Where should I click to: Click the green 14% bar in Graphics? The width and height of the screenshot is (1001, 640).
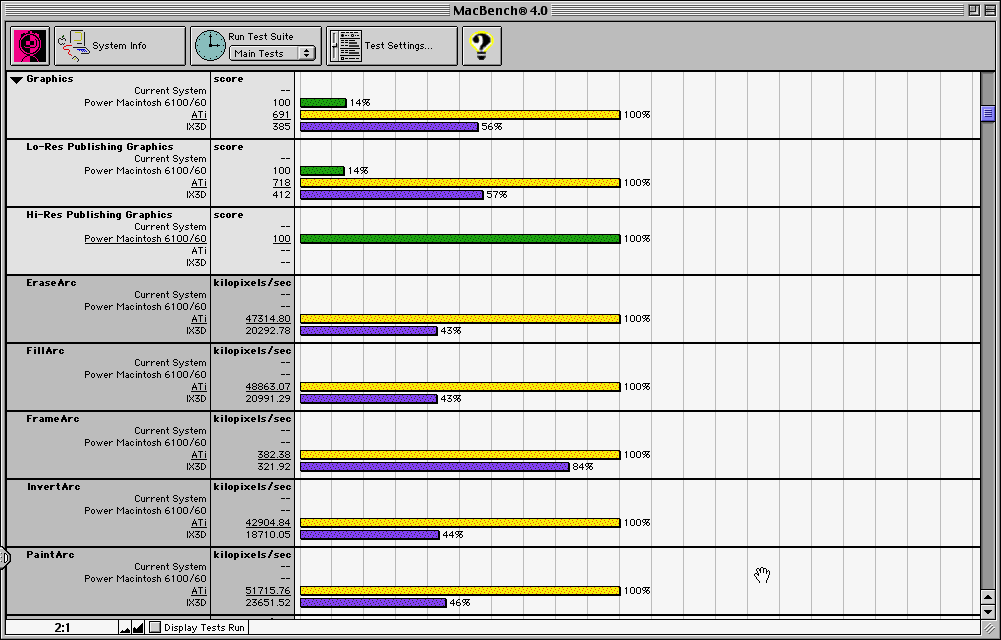(x=323, y=103)
